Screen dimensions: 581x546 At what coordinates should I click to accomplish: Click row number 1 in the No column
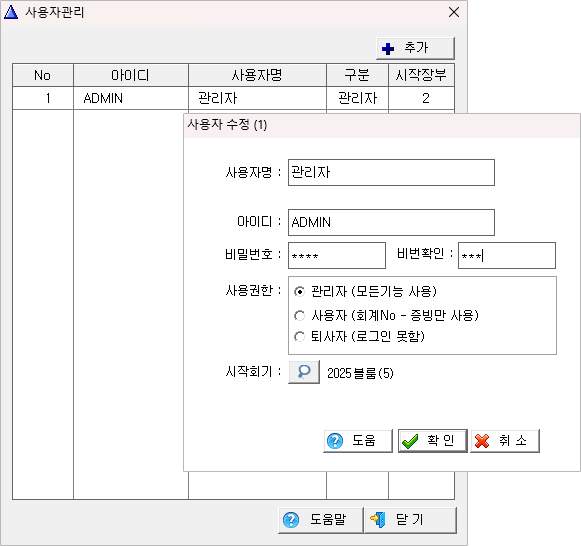[x=43, y=99]
